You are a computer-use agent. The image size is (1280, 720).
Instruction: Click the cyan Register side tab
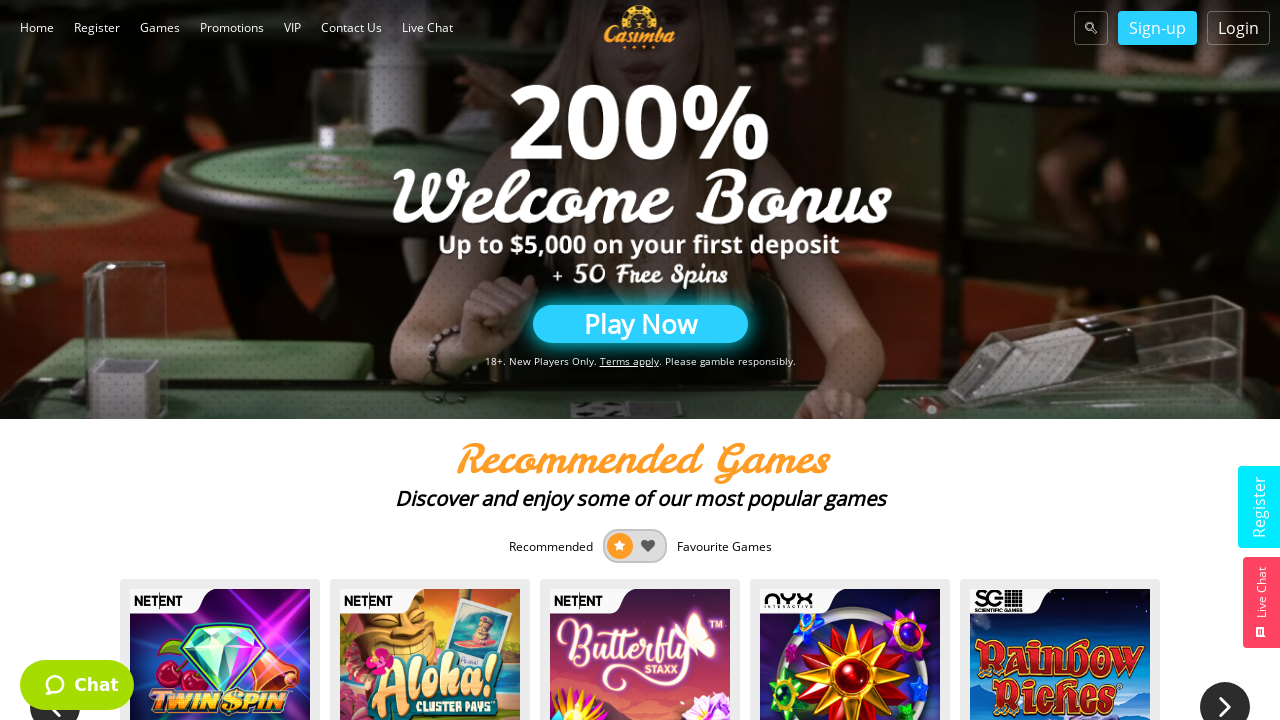coord(1259,507)
